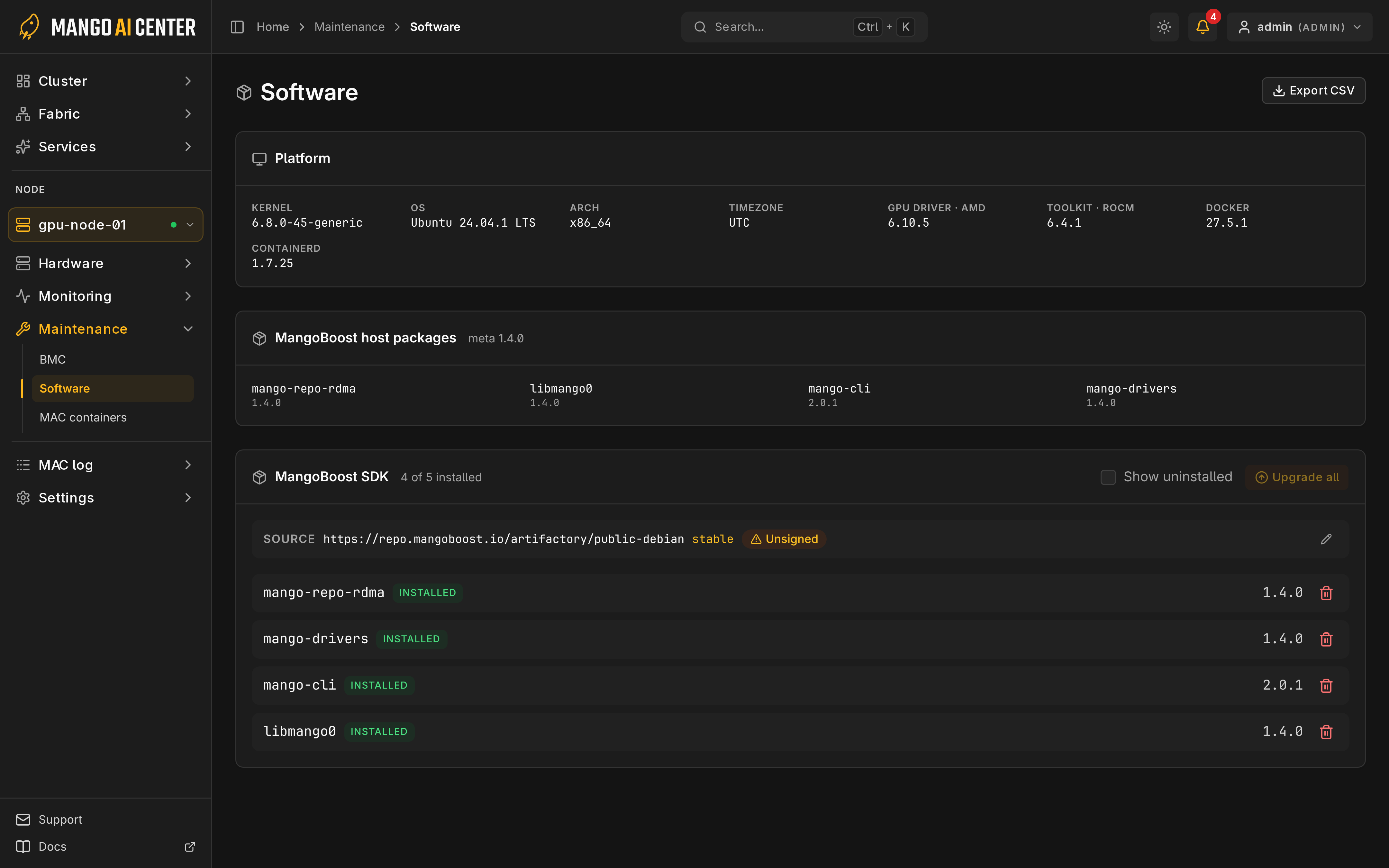Click the Docker version 27.5.1
This screenshot has width=1389, height=868.
coord(1226,223)
